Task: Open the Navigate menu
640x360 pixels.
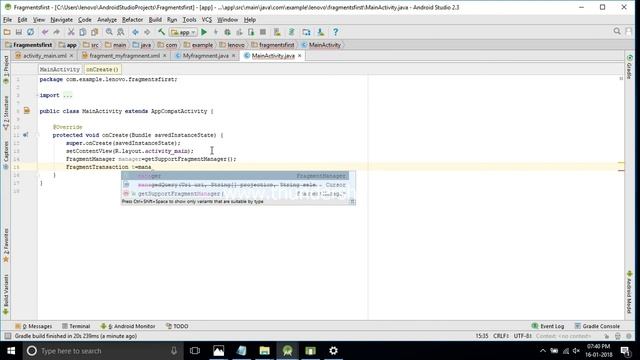Action: coord(61,20)
